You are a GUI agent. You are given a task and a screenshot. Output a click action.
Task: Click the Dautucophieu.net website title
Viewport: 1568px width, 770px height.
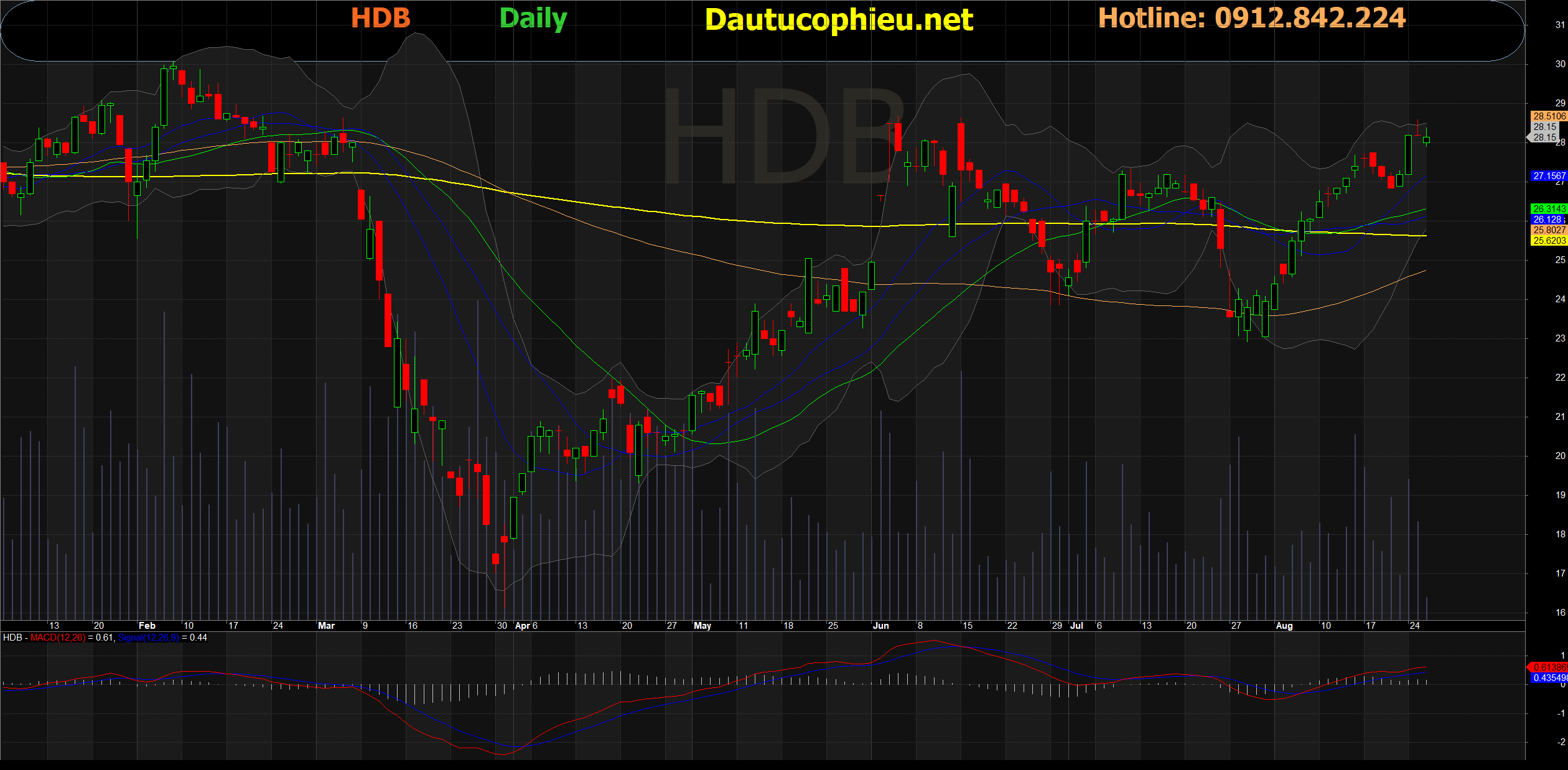[x=839, y=20]
